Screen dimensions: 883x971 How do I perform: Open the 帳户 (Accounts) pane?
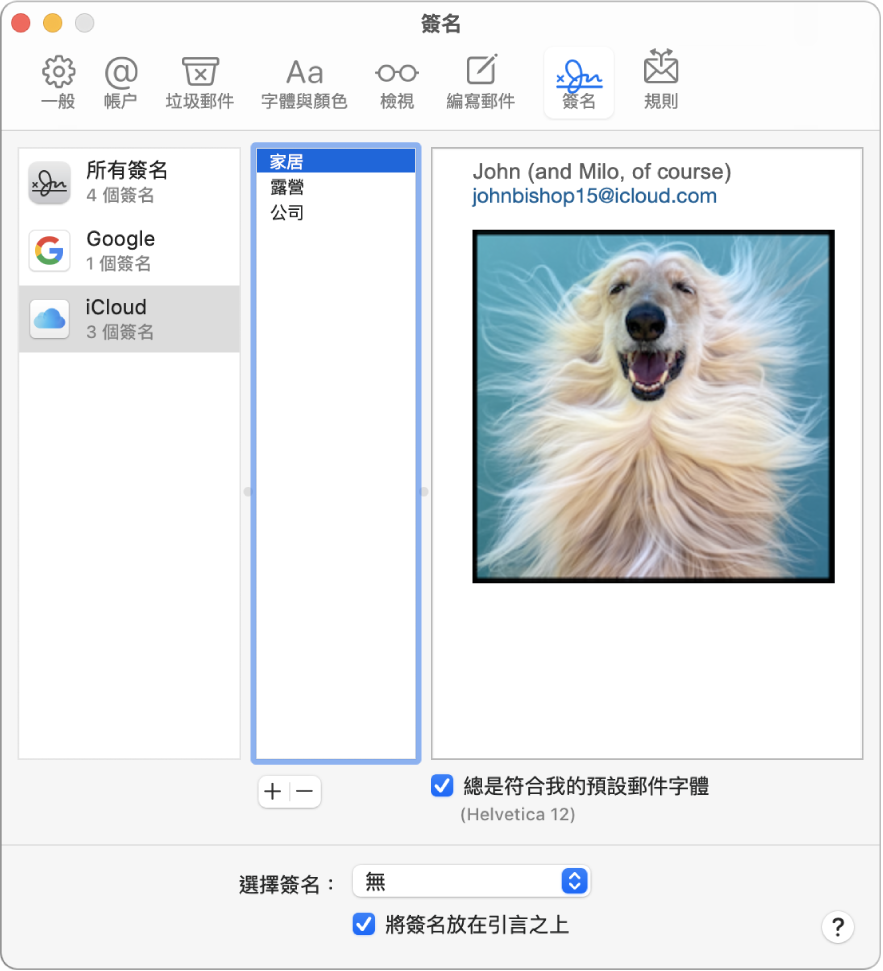(x=121, y=83)
